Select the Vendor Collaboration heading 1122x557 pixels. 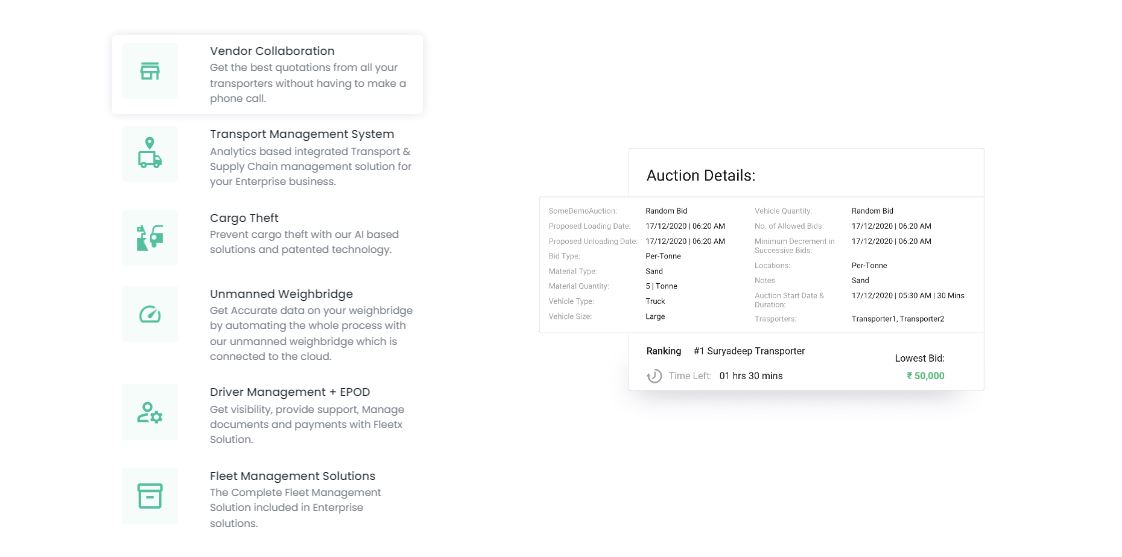click(272, 51)
